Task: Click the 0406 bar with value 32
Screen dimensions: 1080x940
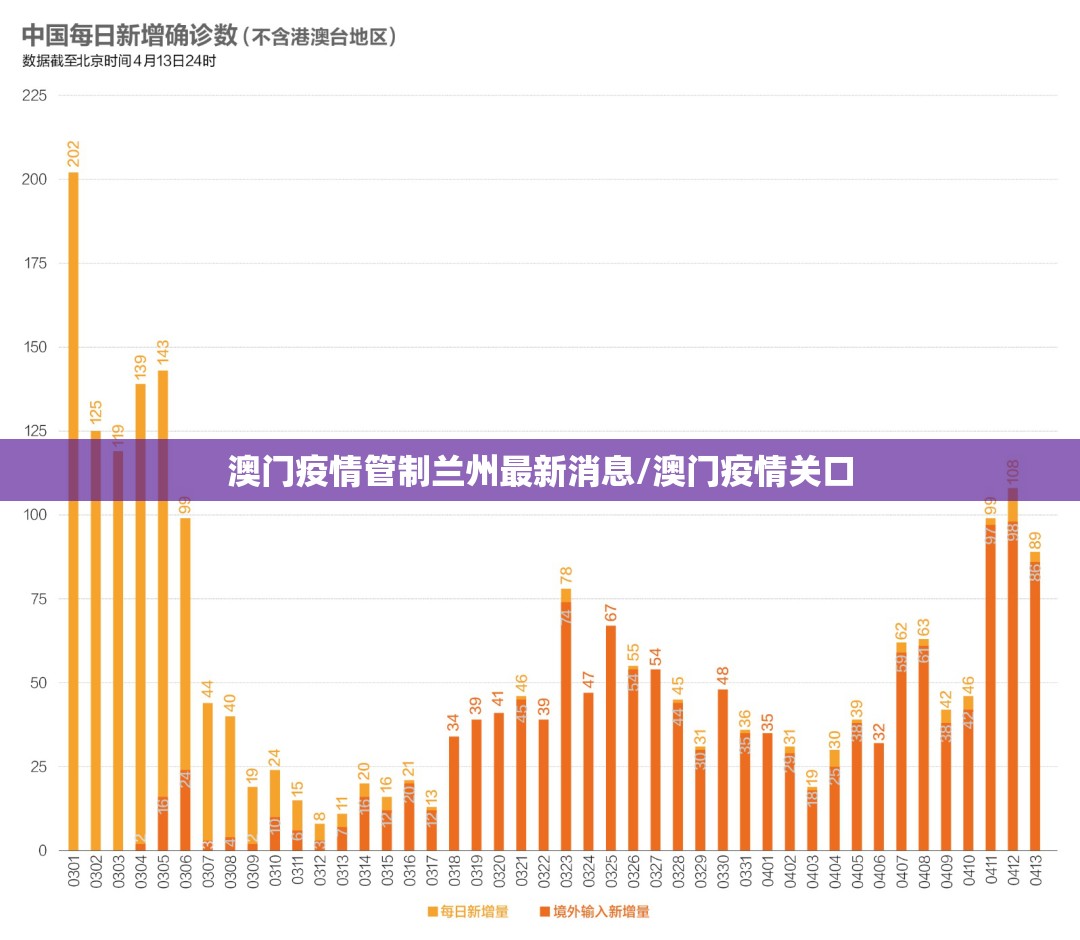Action: [x=879, y=797]
